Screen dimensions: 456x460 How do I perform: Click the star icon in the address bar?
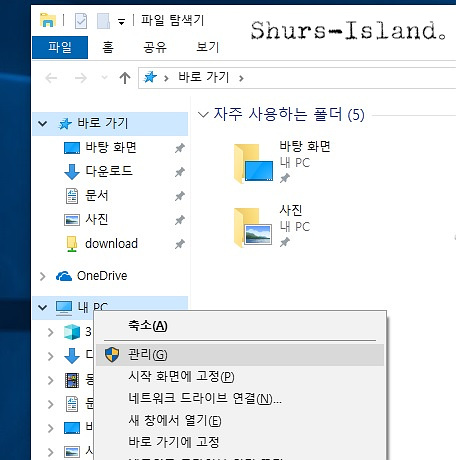click(150, 77)
